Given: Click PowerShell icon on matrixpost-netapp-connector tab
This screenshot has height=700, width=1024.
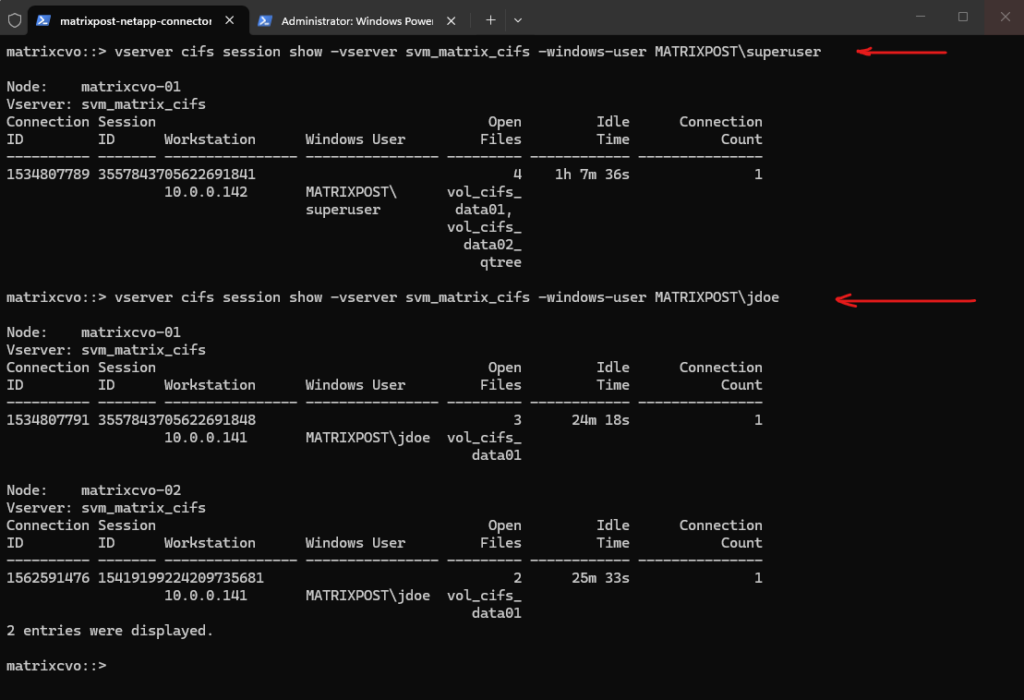Looking at the screenshot, I should tap(44, 19).
